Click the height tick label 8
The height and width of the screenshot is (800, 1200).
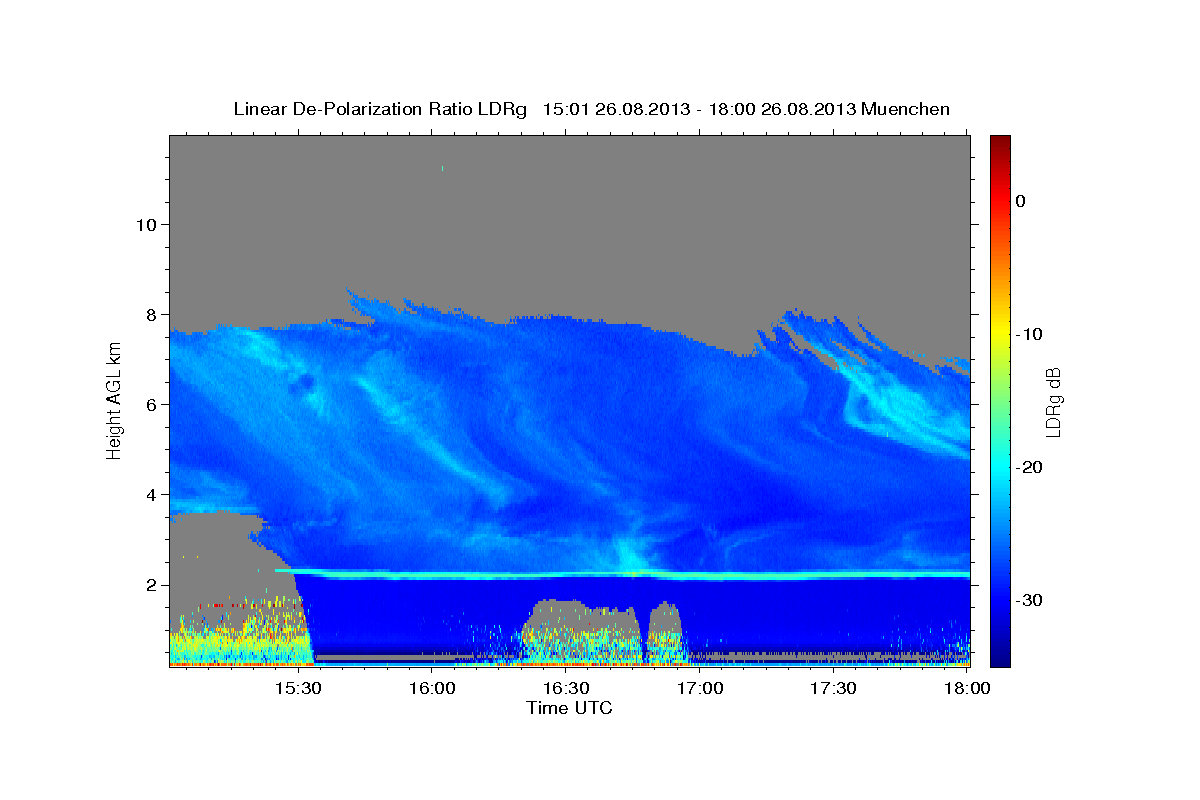149,314
